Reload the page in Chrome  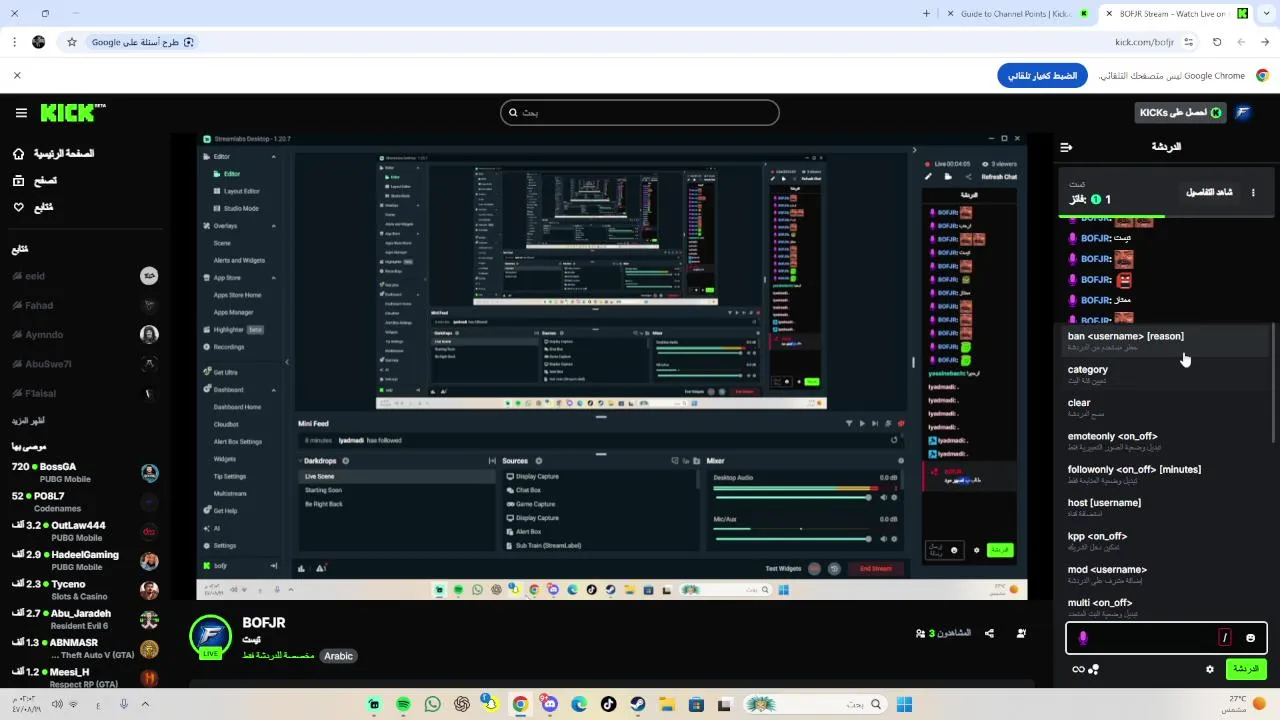click(x=1217, y=42)
